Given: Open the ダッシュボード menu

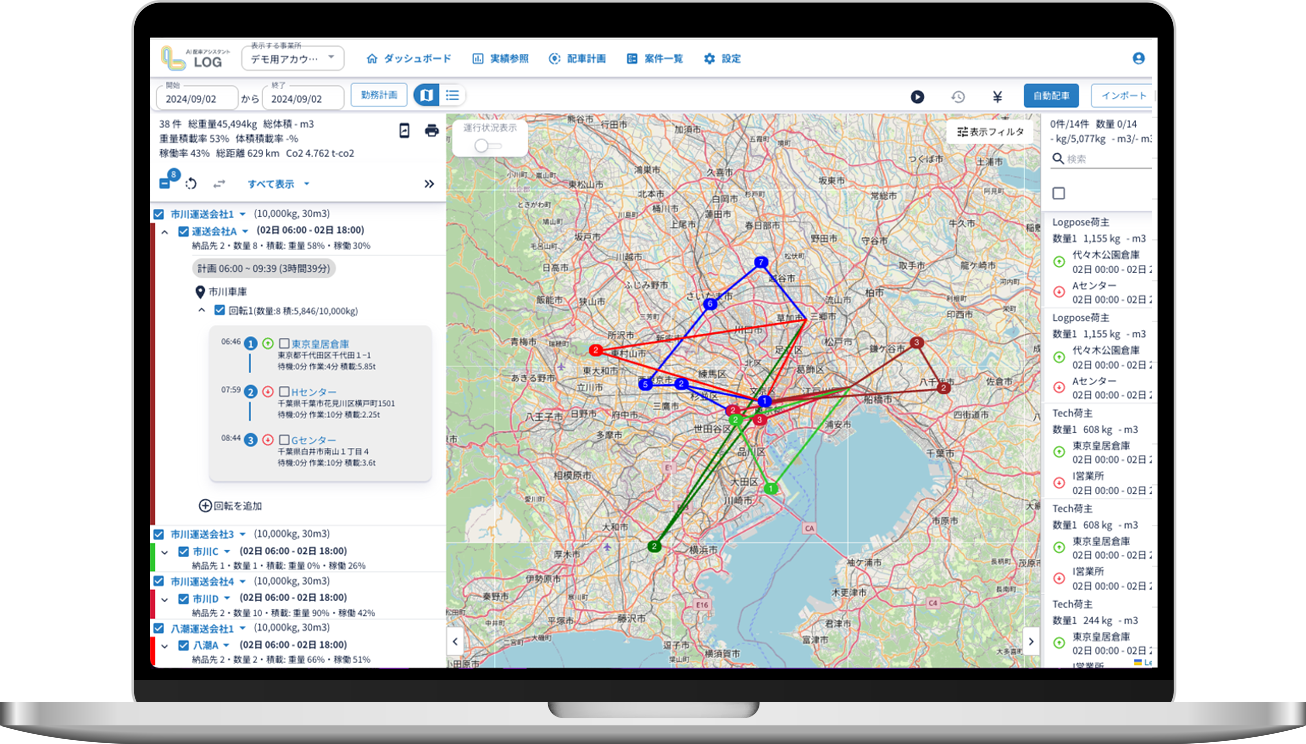Looking at the screenshot, I should tap(409, 59).
